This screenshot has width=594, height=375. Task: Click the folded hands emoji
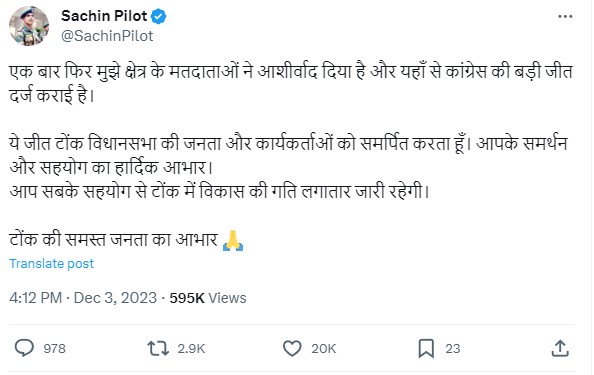point(233,241)
